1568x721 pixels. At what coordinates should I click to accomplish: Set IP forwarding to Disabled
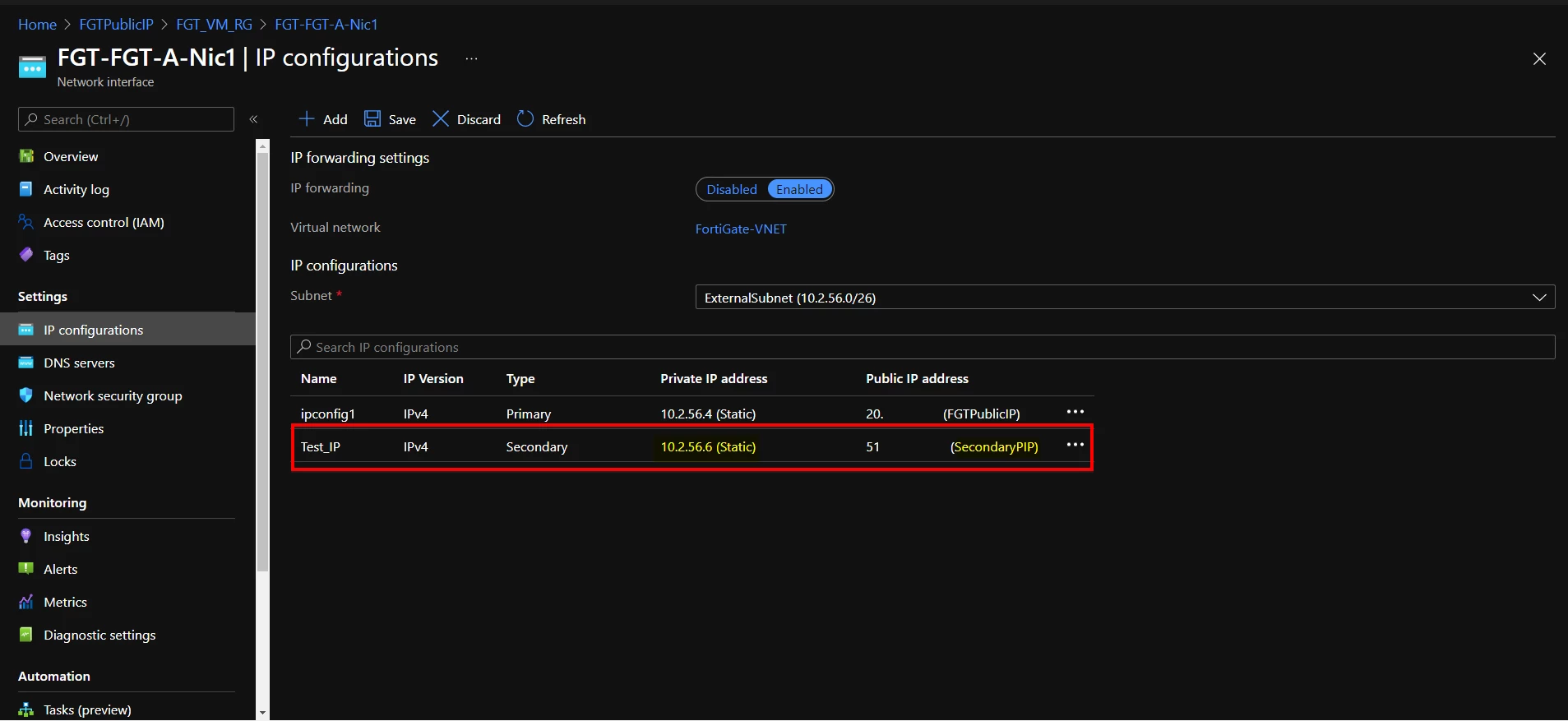point(732,189)
